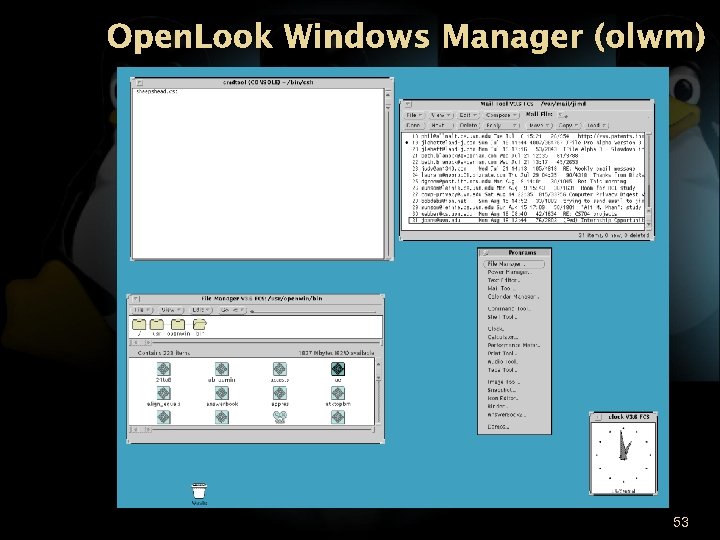The width and height of the screenshot is (720, 540).
Task: Choose Shell Tool... in the Programs menu
Action: pos(502,317)
